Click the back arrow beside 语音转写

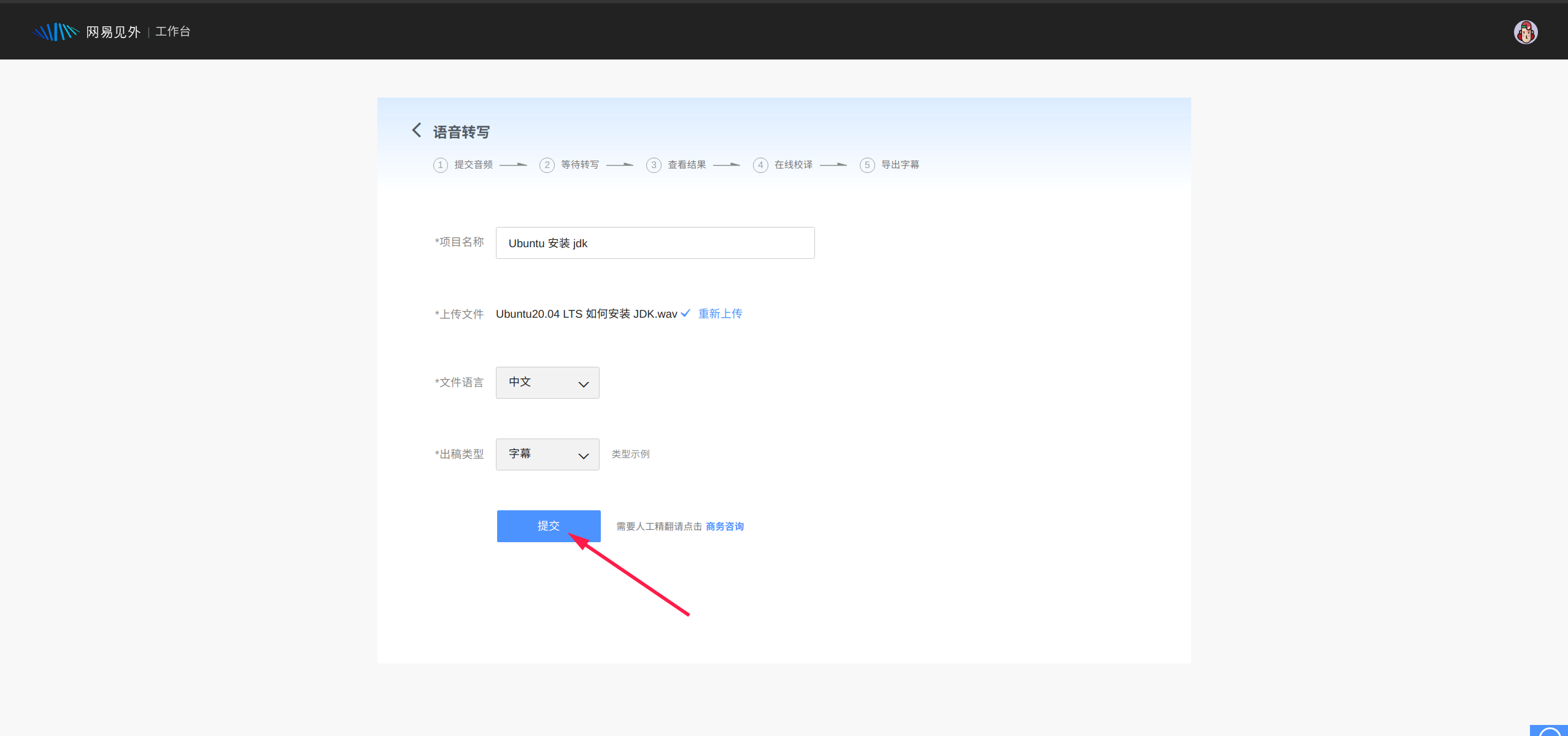pyautogui.click(x=417, y=130)
